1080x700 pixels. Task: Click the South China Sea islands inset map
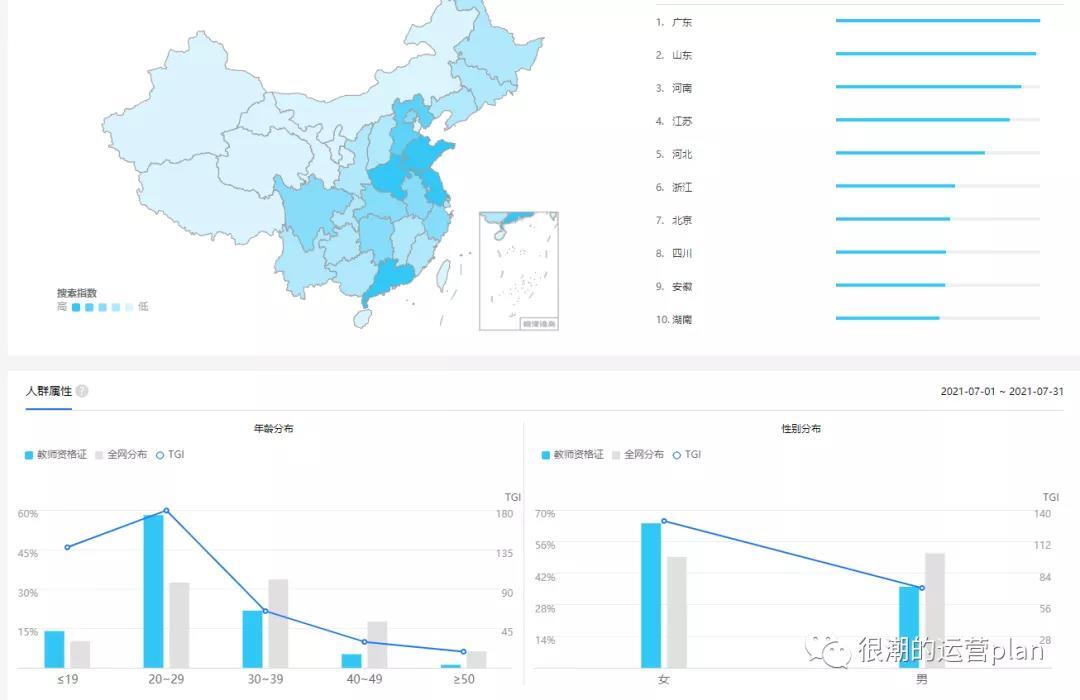(518, 270)
